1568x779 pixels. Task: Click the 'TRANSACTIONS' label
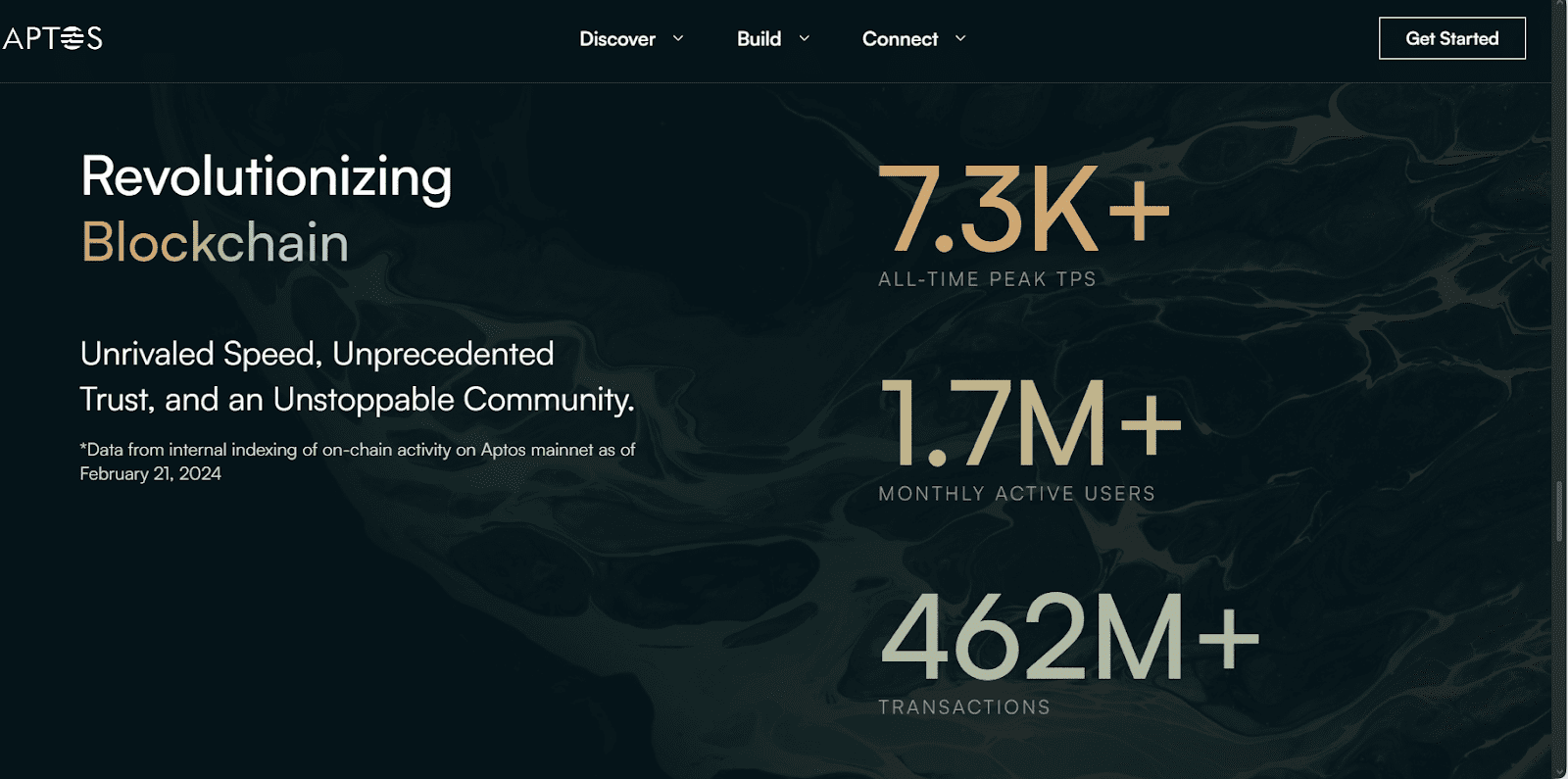click(x=964, y=707)
